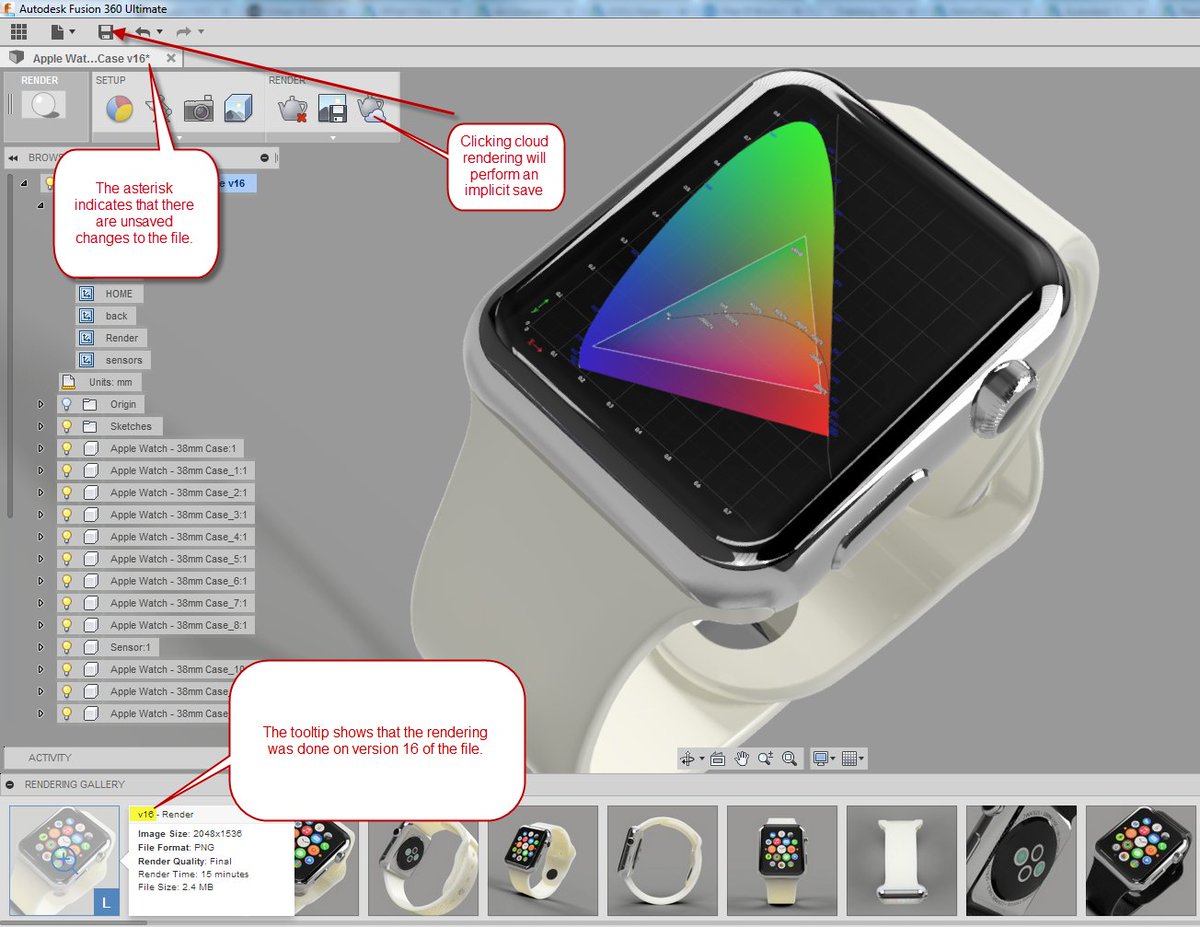Toggle lightbulb visibility for Sketches folder

pyautogui.click(x=67, y=426)
